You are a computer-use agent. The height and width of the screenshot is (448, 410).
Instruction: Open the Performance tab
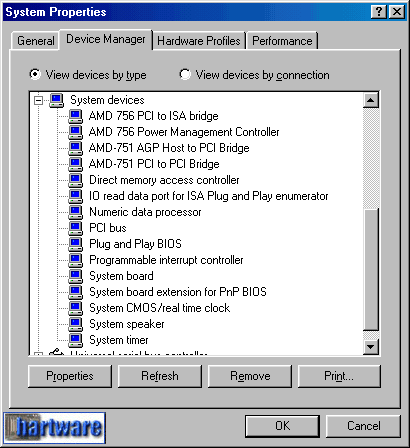click(x=282, y=41)
